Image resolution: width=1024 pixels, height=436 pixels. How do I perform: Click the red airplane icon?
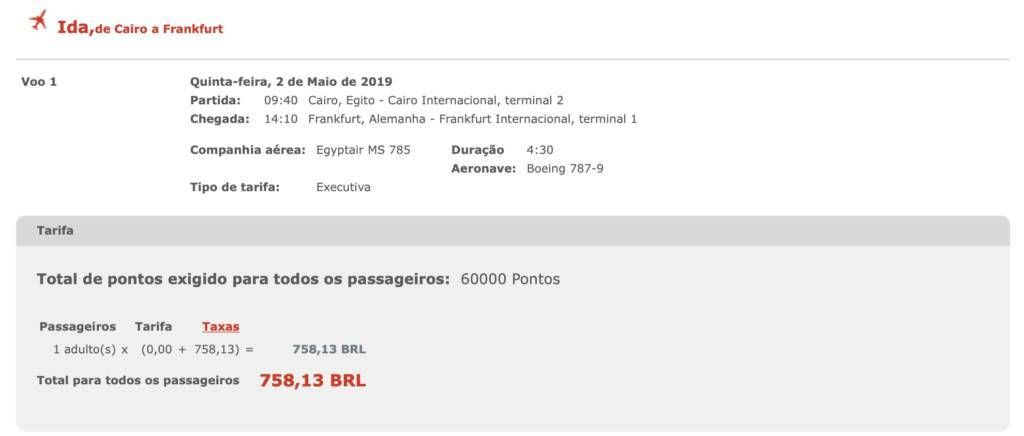point(39,20)
